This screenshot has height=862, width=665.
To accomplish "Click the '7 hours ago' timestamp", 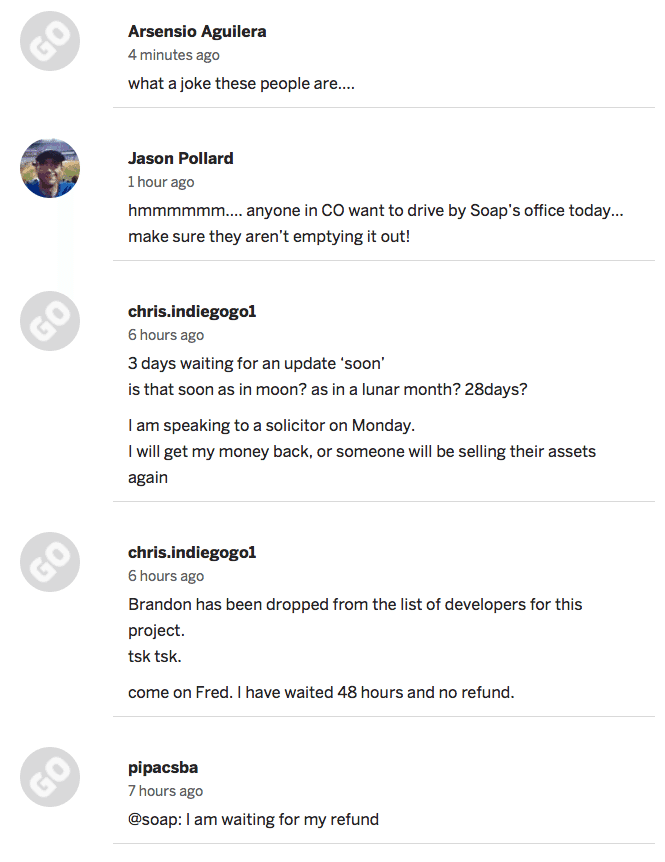I will tap(166, 791).
